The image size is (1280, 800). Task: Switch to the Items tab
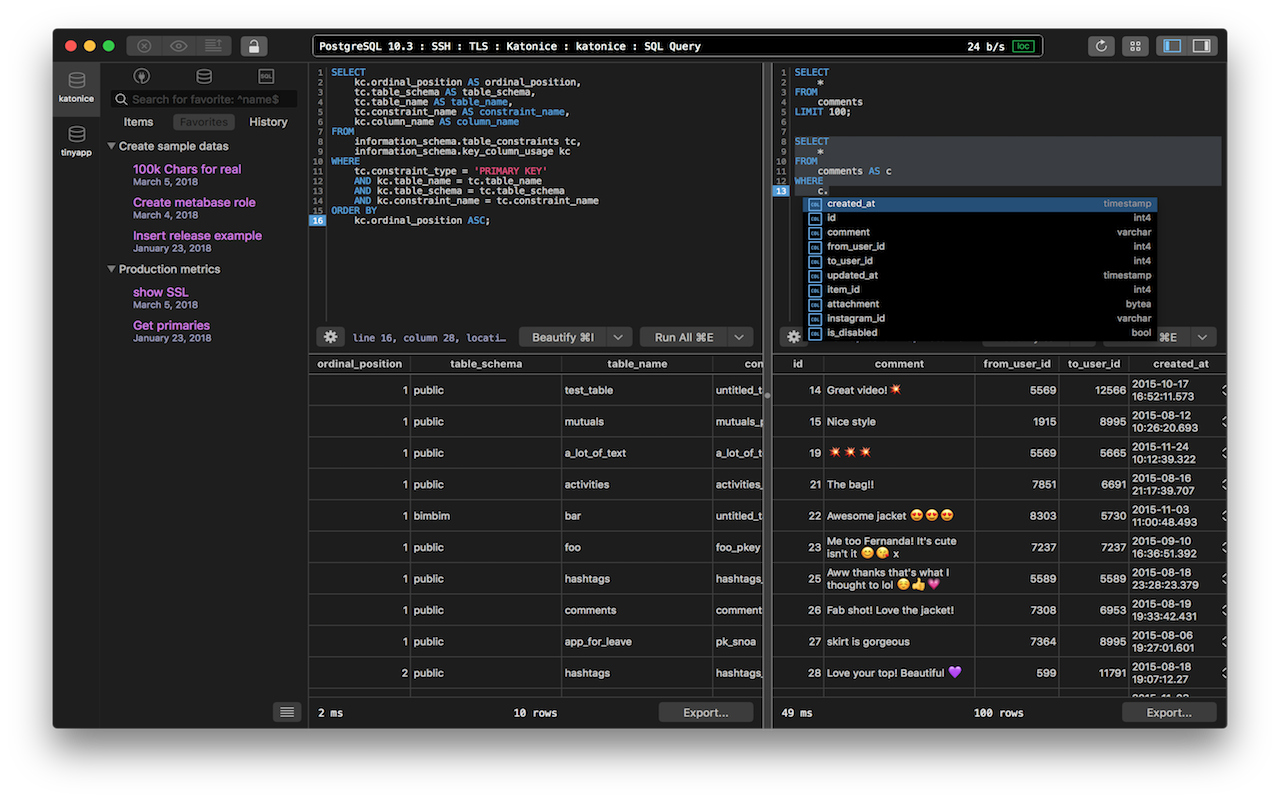pyautogui.click(x=138, y=121)
